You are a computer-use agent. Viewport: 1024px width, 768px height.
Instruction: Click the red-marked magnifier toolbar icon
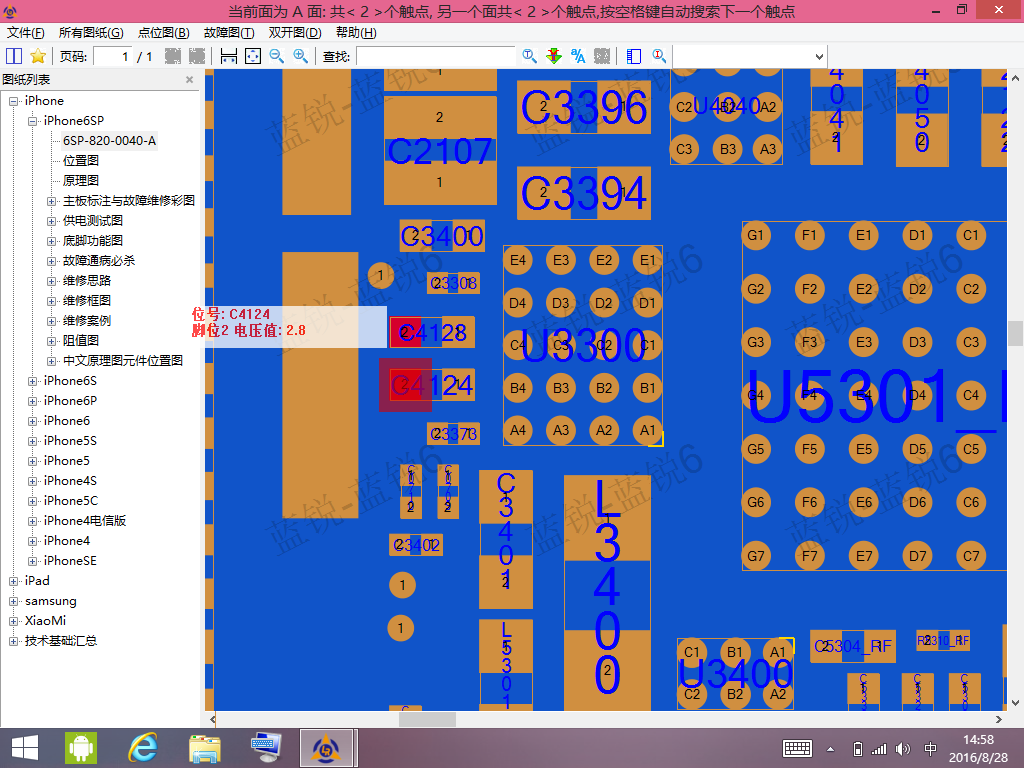[x=659, y=57]
